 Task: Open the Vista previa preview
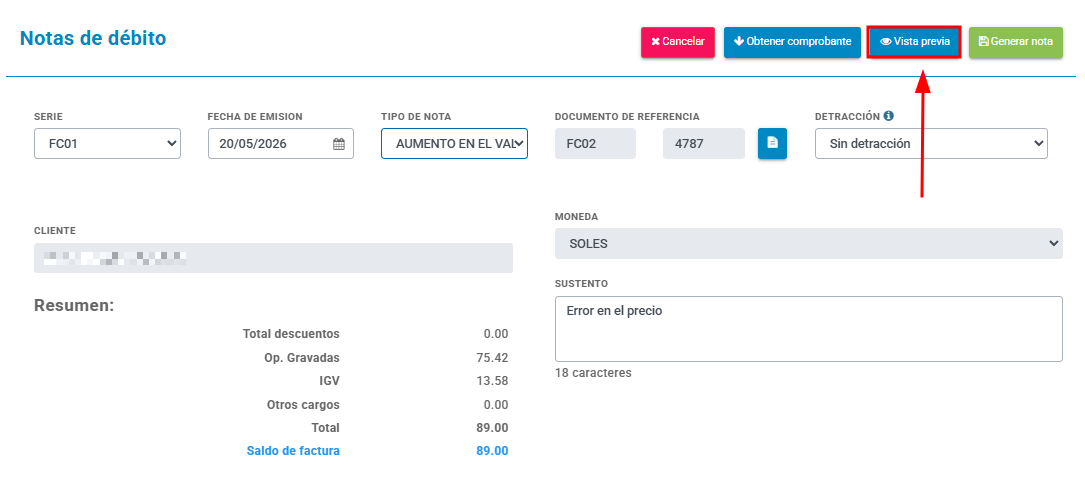click(914, 42)
